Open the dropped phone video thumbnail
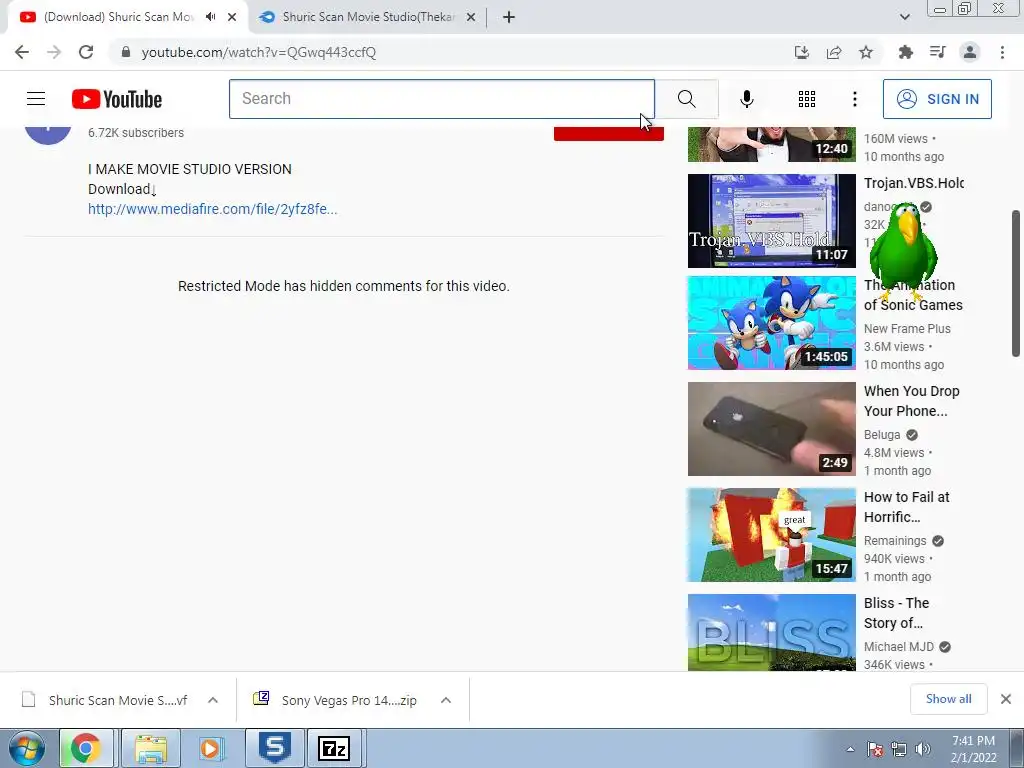The image size is (1024, 768). 771,429
